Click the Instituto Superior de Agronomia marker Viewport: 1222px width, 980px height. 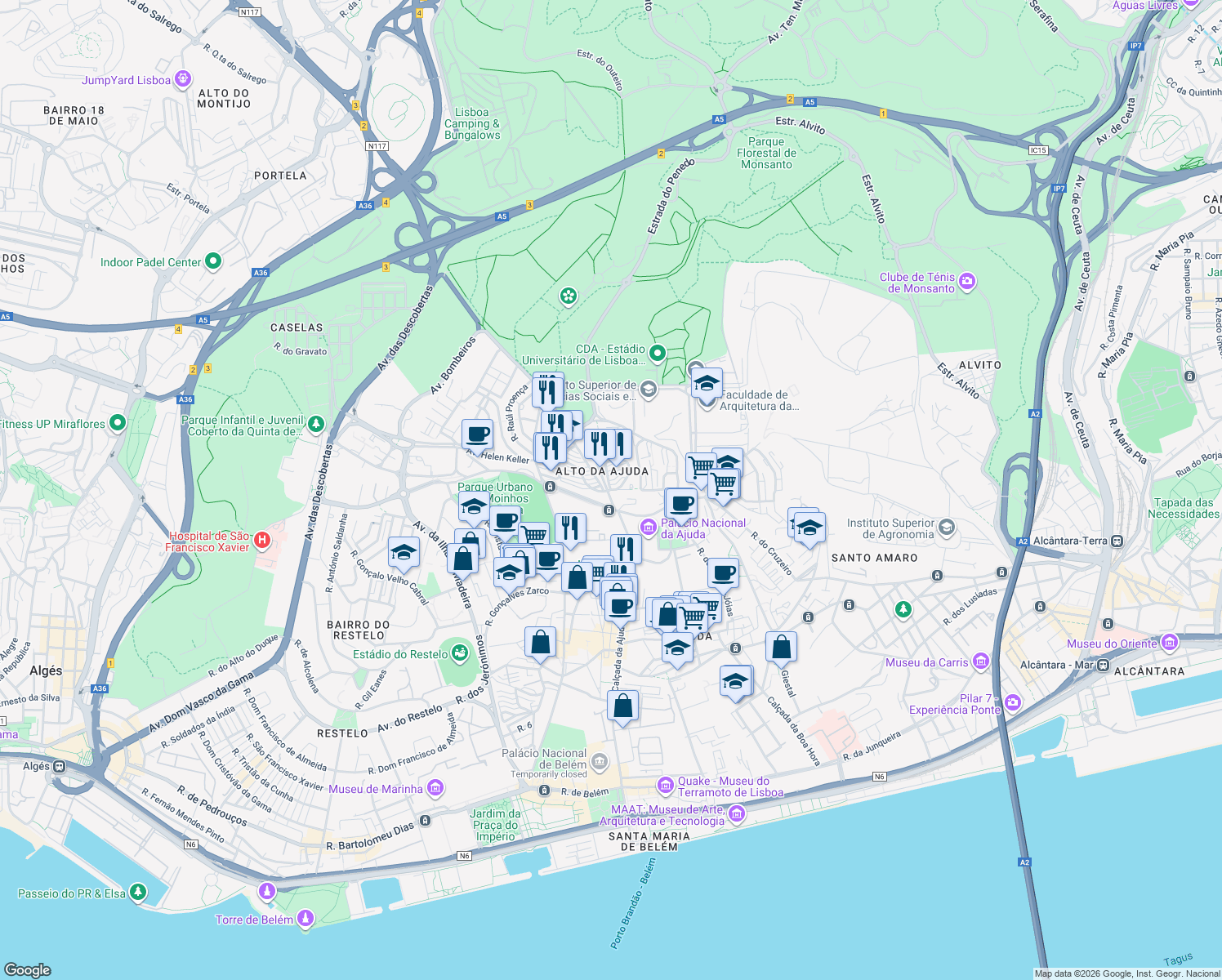tap(948, 528)
